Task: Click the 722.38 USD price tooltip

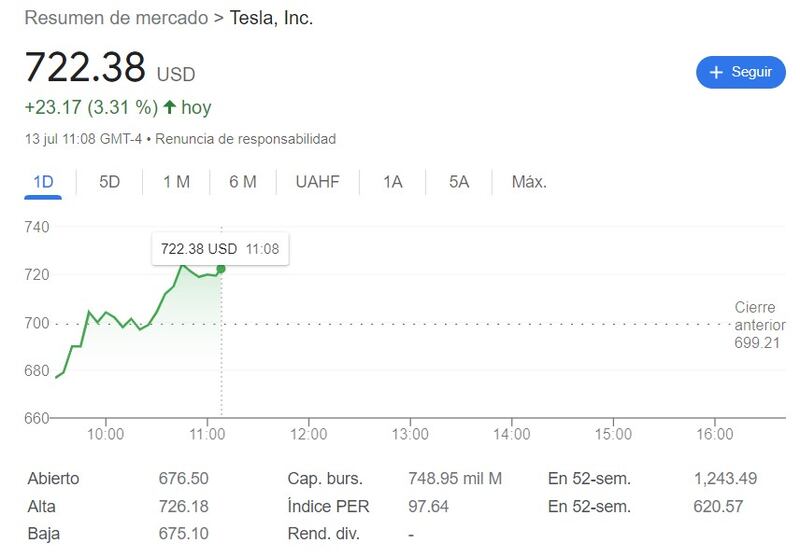Action: [x=219, y=248]
